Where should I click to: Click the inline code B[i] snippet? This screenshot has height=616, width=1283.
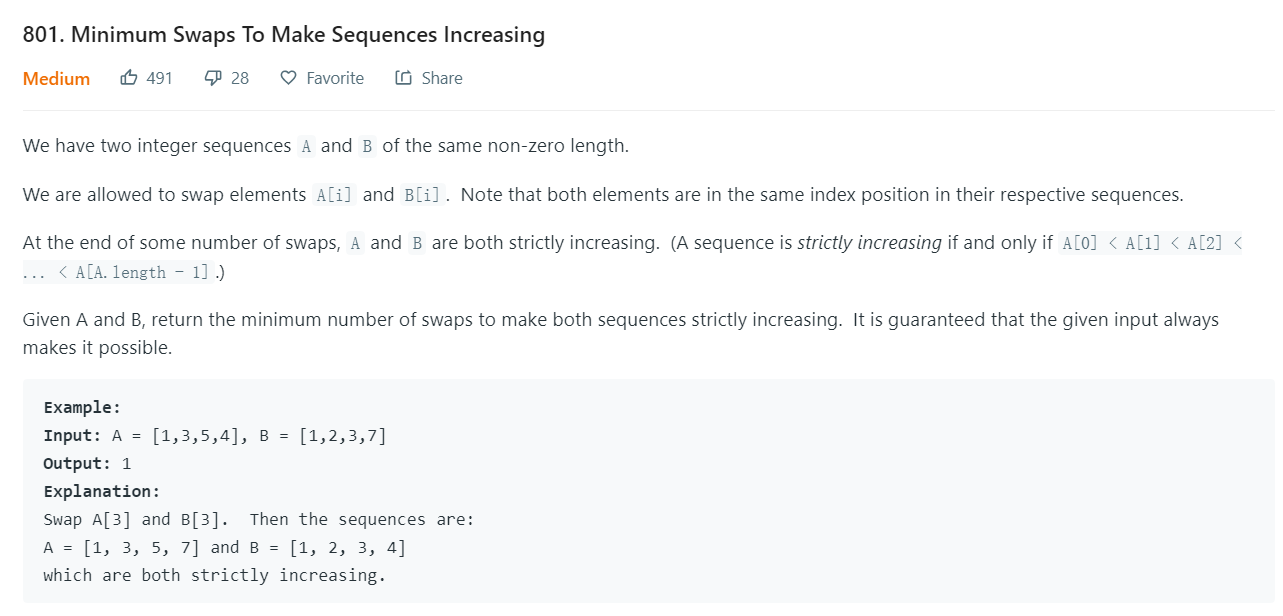[422, 195]
